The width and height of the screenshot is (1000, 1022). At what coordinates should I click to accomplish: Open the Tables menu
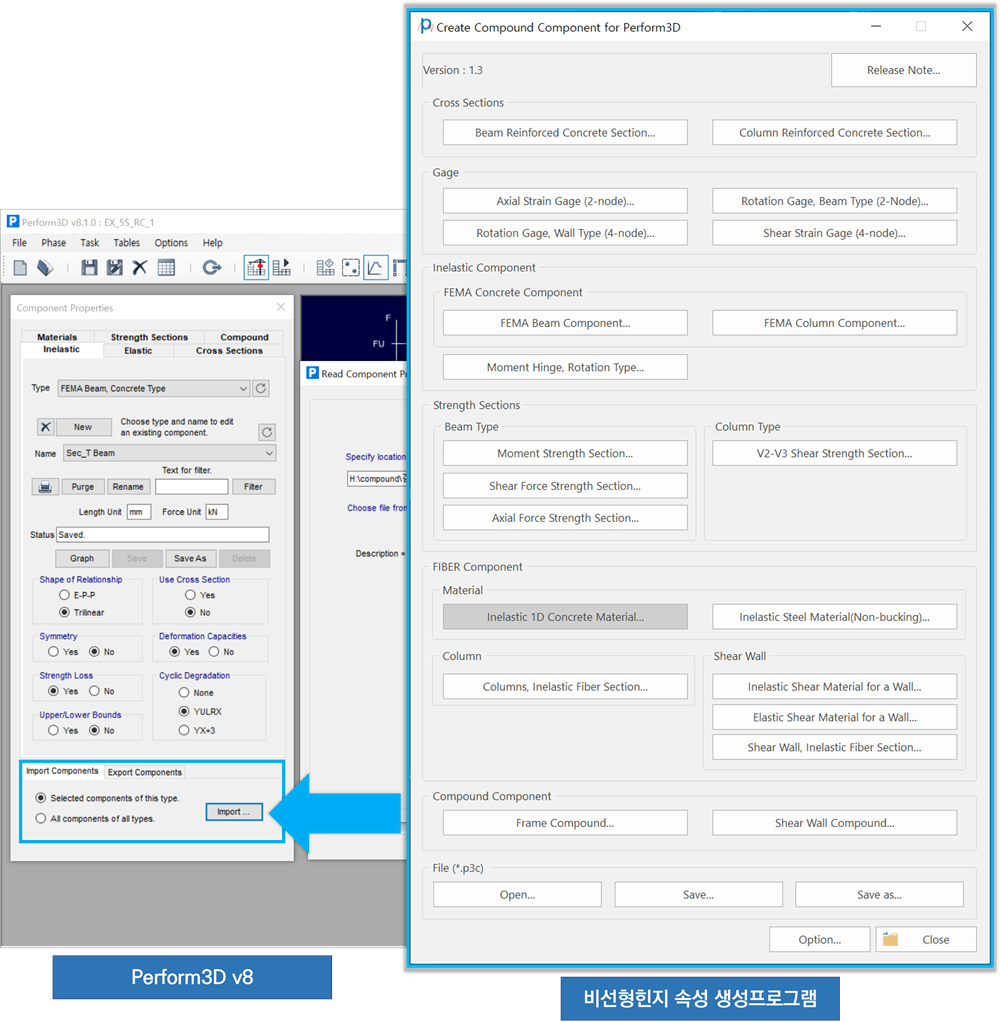[x=126, y=242]
